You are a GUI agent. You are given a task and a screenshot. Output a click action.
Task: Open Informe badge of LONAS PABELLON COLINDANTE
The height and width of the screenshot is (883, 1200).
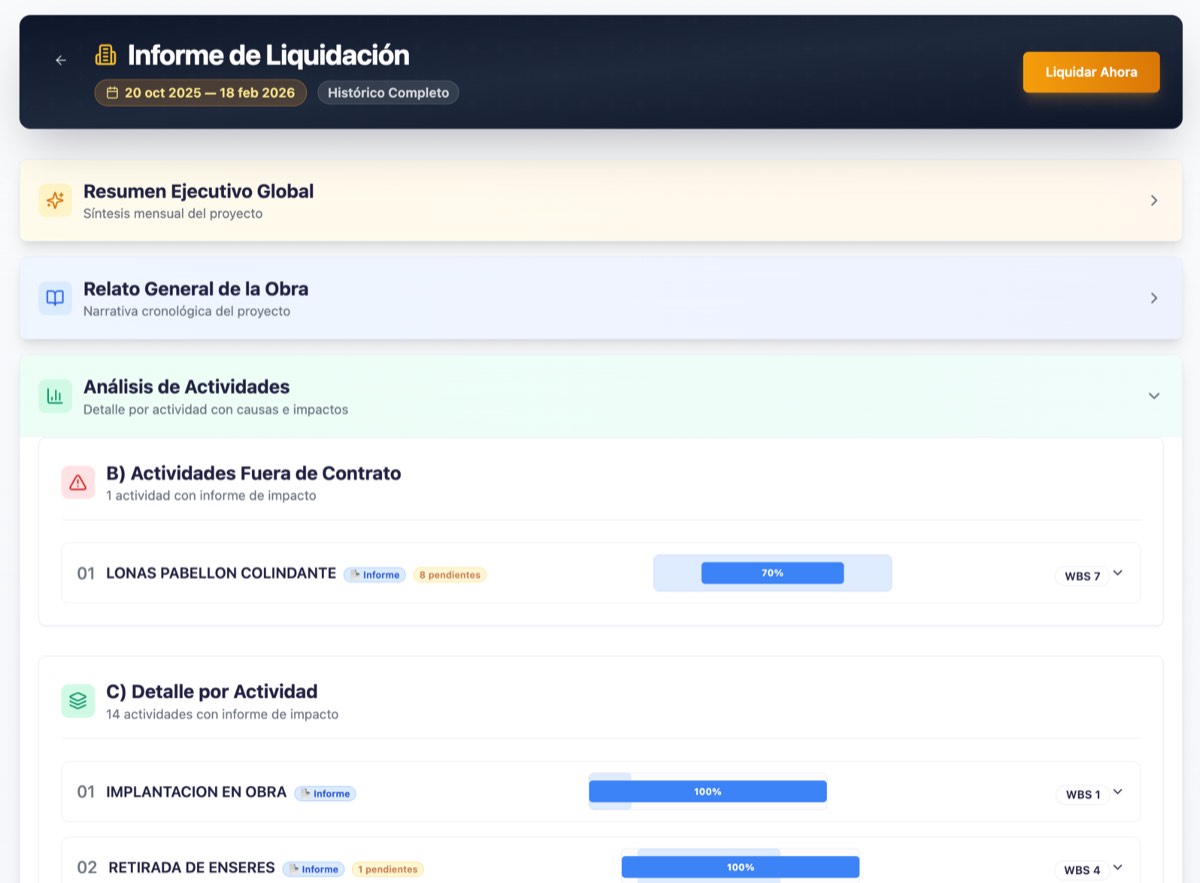coord(375,575)
